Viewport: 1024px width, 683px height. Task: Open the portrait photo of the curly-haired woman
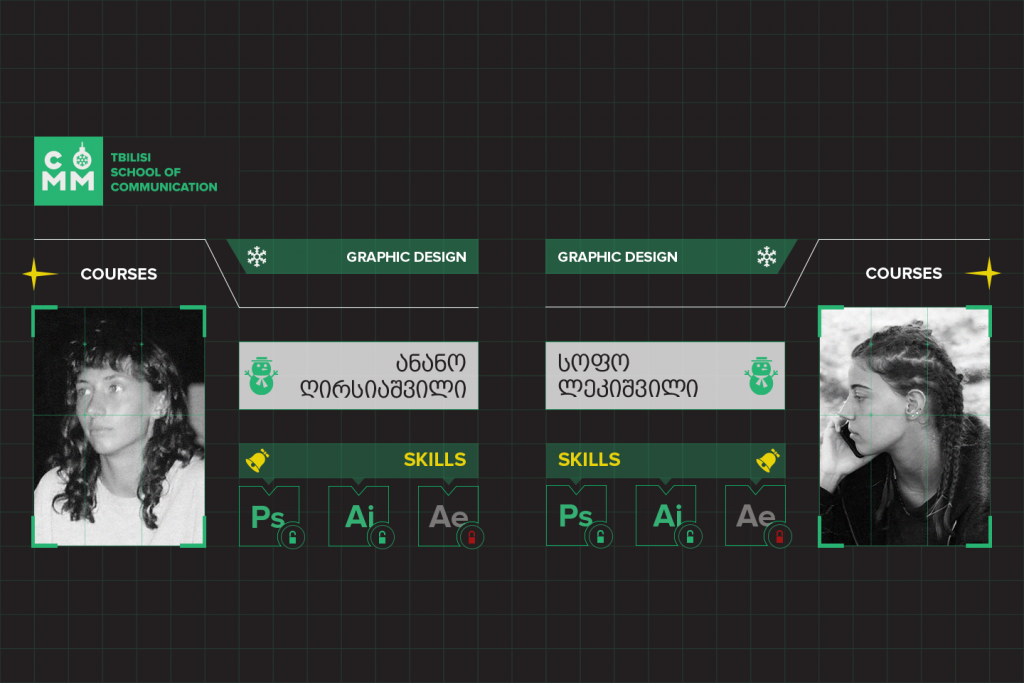pyautogui.click(x=119, y=426)
